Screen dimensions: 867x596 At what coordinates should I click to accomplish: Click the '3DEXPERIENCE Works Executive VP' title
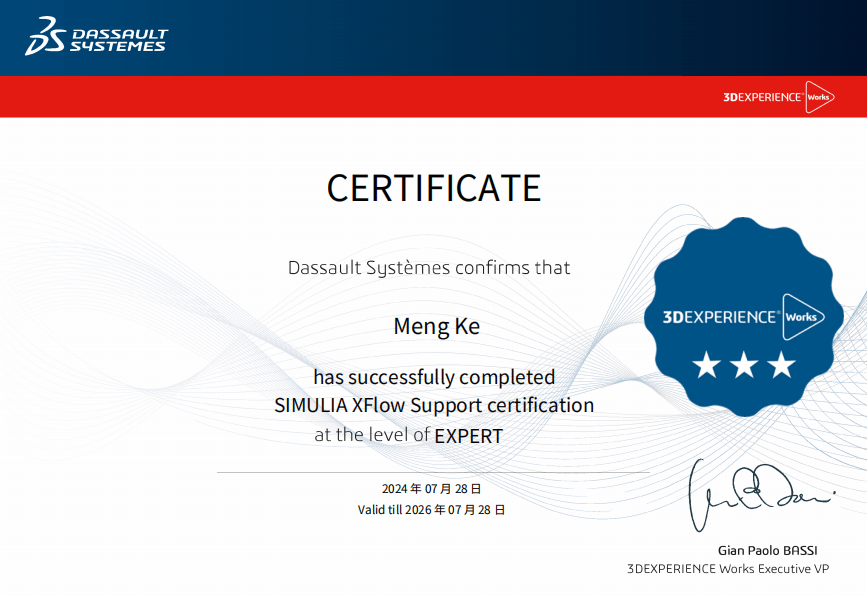click(x=728, y=569)
